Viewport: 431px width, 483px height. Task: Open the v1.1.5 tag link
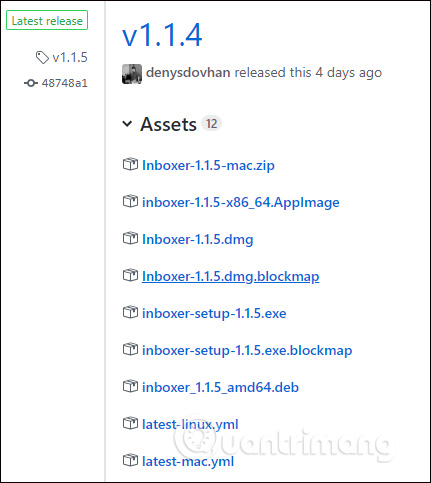click(70, 57)
